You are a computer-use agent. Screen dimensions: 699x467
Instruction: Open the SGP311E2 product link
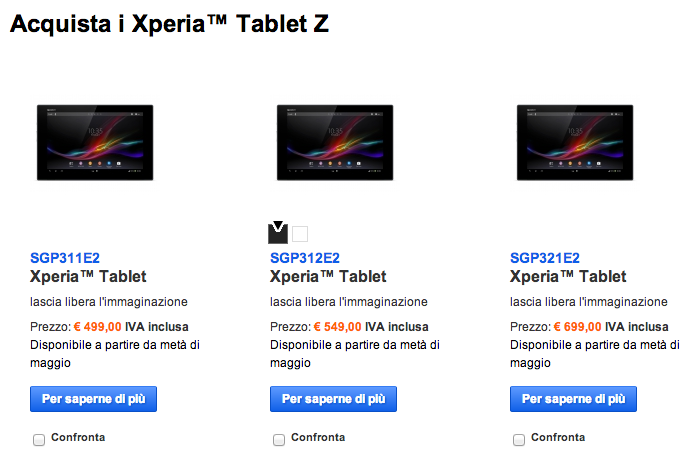point(65,258)
